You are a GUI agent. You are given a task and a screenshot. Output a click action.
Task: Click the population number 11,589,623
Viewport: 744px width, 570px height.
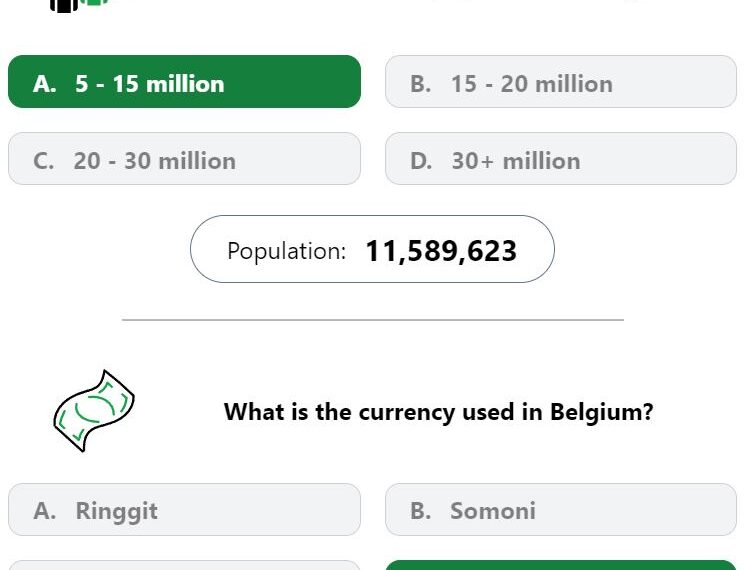[441, 251]
